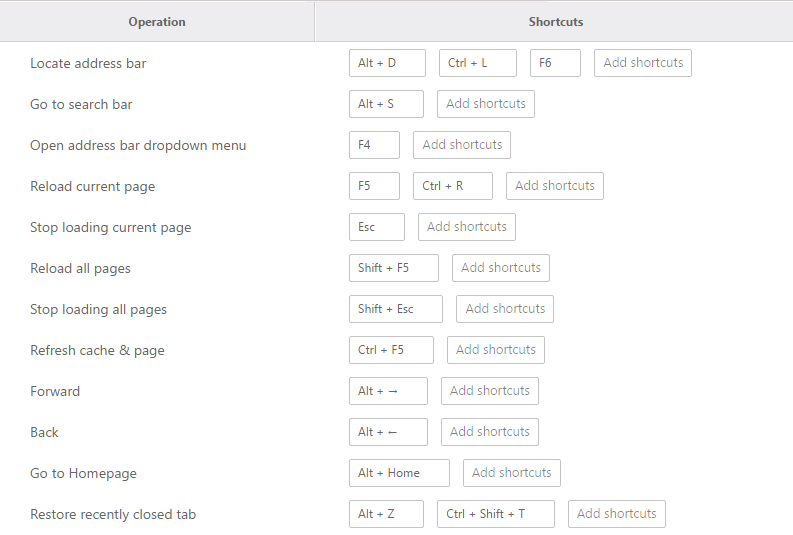Image resolution: width=793 pixels, height=535 pixels.
Task: Click the Shift + Esc shortcut box
Action: pyautogui.click(x=395, y=309)
